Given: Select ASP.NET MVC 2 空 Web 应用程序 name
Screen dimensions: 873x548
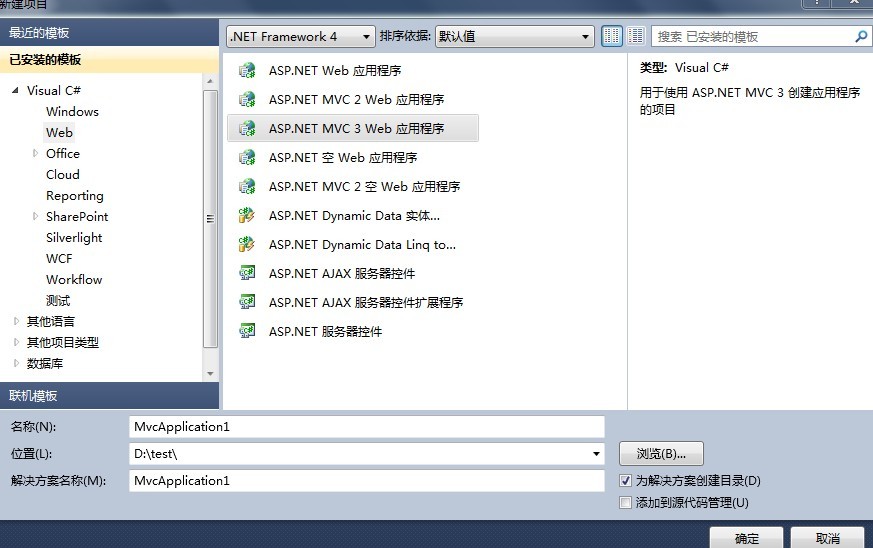Looking at the screenshot, I should click(364, 187).
